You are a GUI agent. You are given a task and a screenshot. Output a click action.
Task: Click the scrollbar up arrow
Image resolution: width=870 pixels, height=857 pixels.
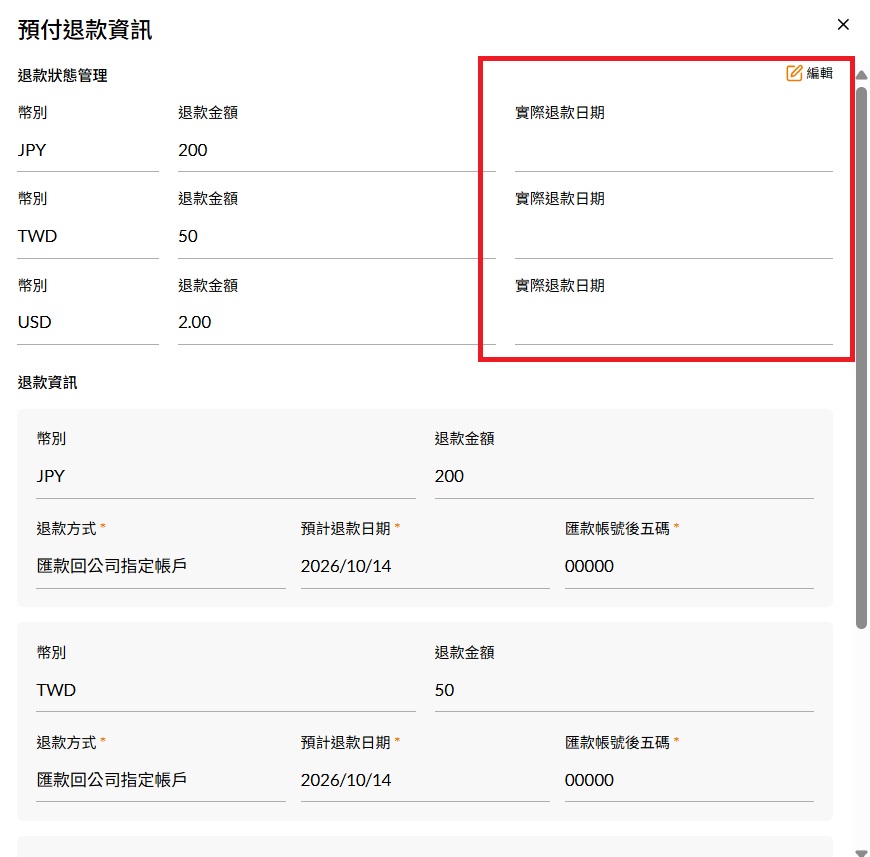tap(861, 75)
